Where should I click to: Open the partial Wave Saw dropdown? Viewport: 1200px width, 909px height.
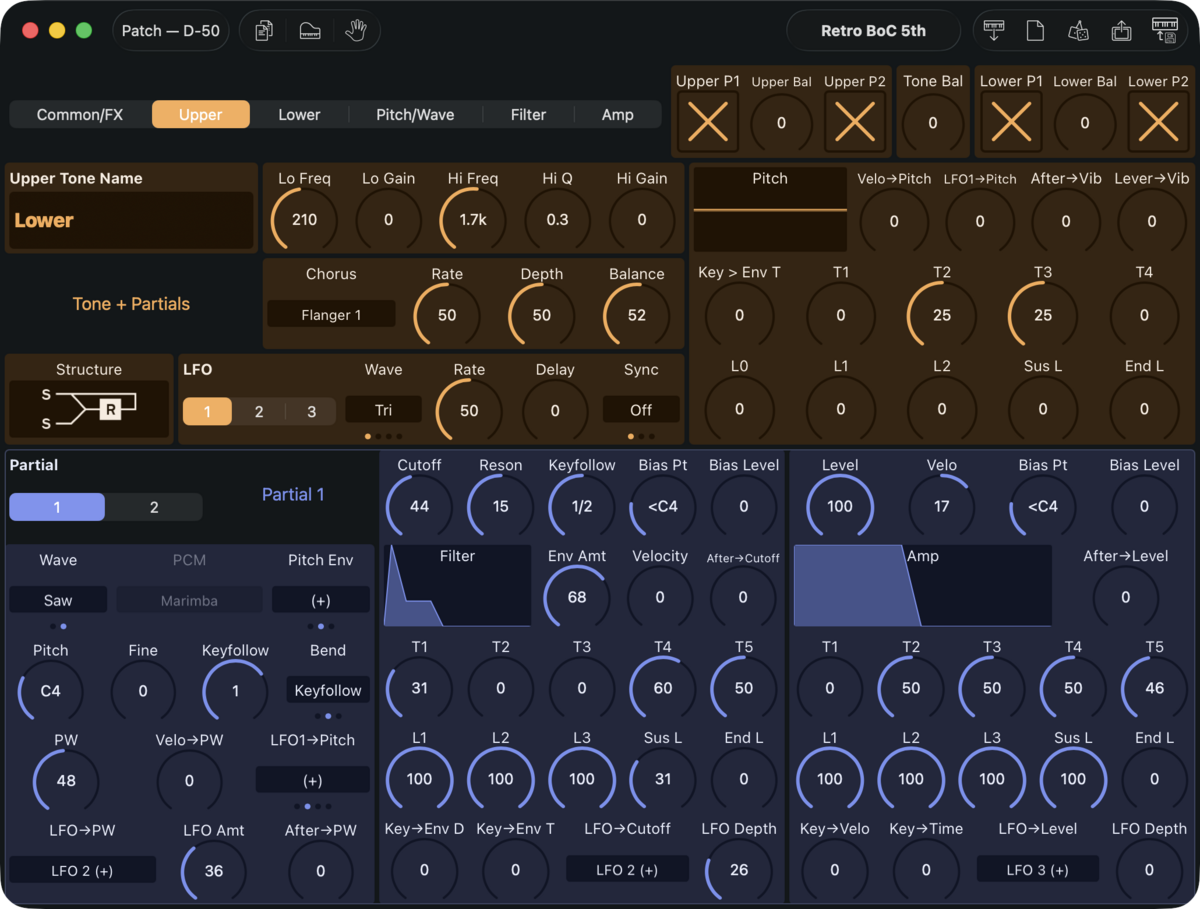(x=58, y=600)
